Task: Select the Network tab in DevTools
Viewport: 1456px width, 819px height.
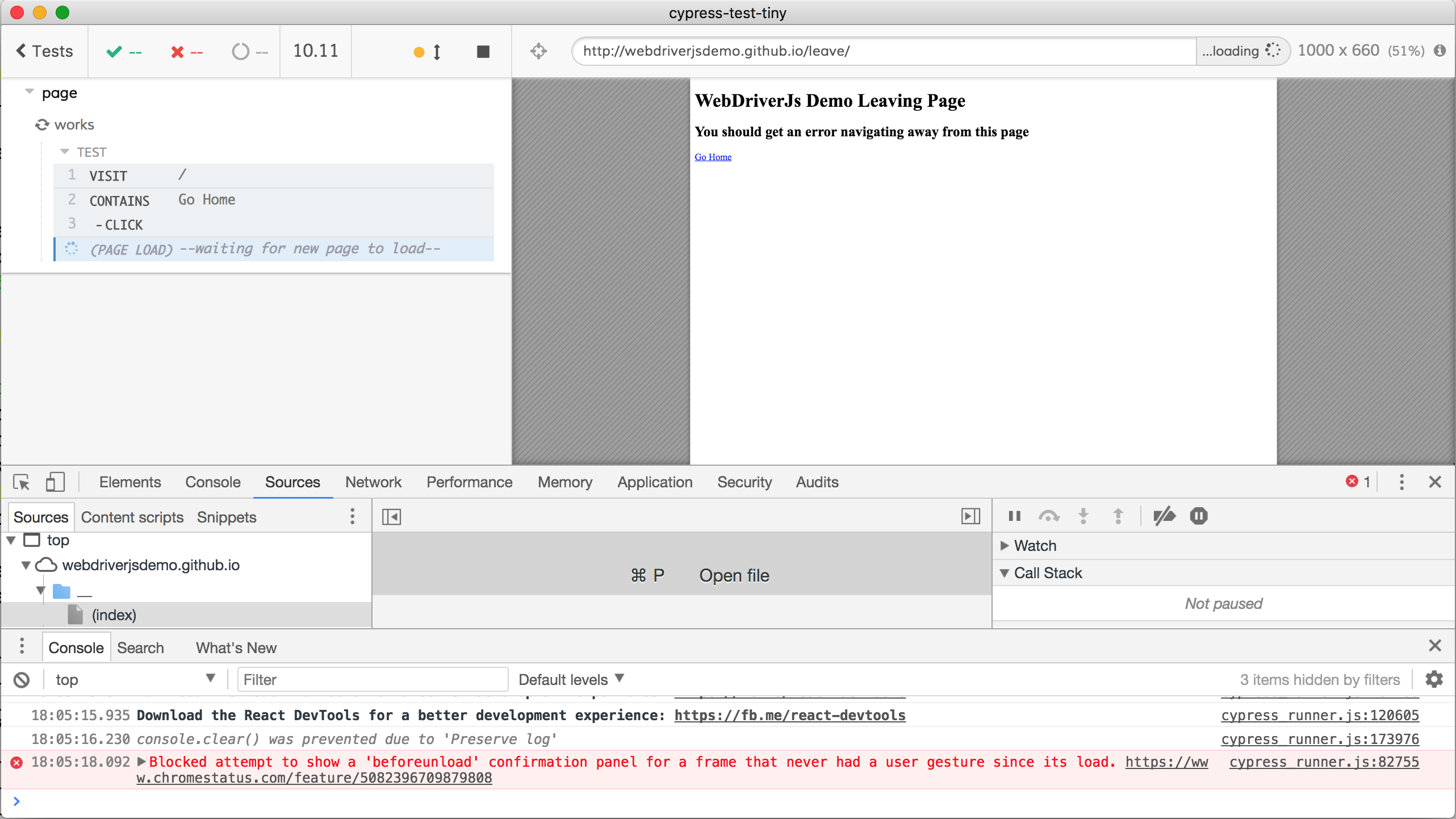Action: click(x=373, y=482)
